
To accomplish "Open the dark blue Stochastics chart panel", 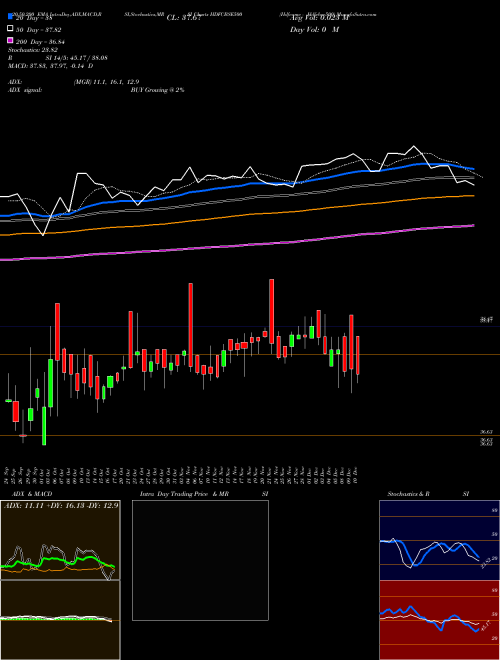I will point(439,540).
